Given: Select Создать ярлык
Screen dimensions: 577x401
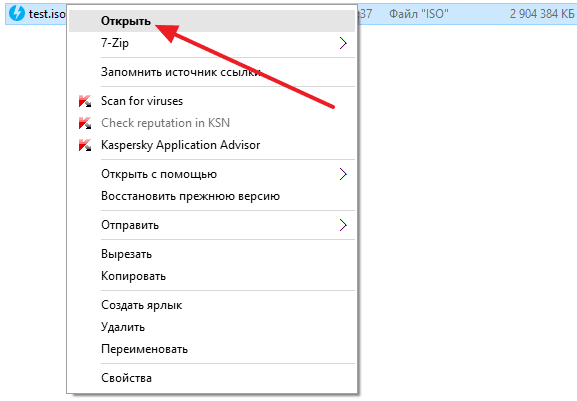Looking at the screenshot, I should pos(212,305).
